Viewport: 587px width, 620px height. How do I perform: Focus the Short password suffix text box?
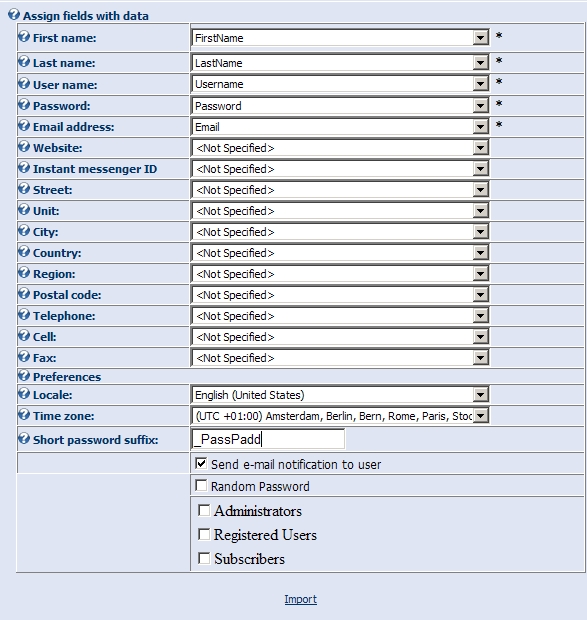(x=268, y=439)
